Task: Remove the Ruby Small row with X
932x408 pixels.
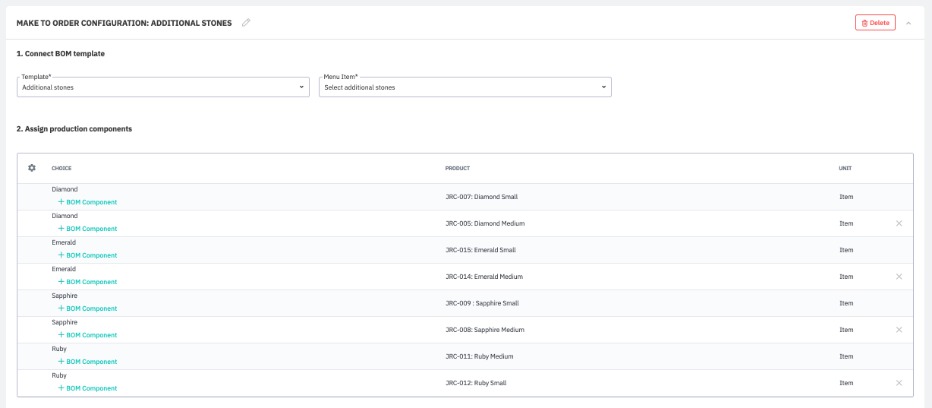Action: pyautogui.click(x=898, y=382)
